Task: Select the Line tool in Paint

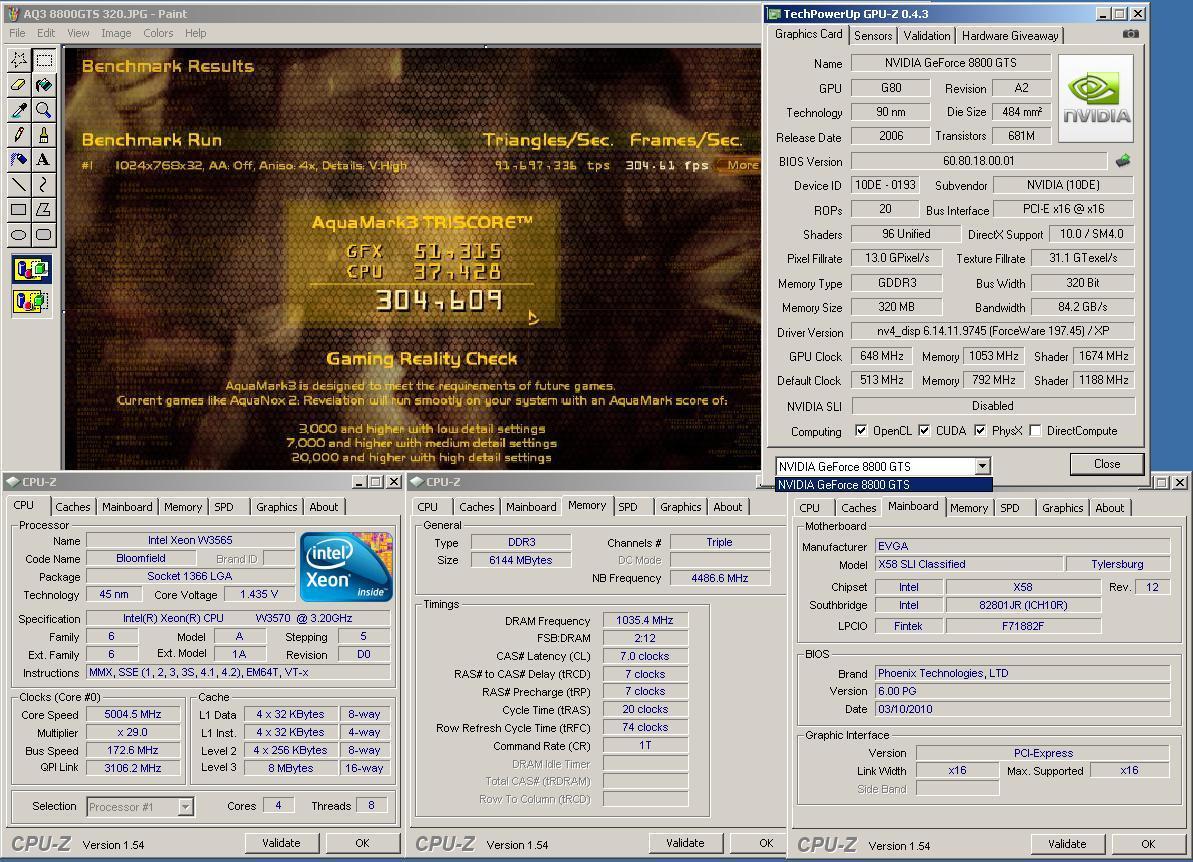Action: (x=19, y=185)
